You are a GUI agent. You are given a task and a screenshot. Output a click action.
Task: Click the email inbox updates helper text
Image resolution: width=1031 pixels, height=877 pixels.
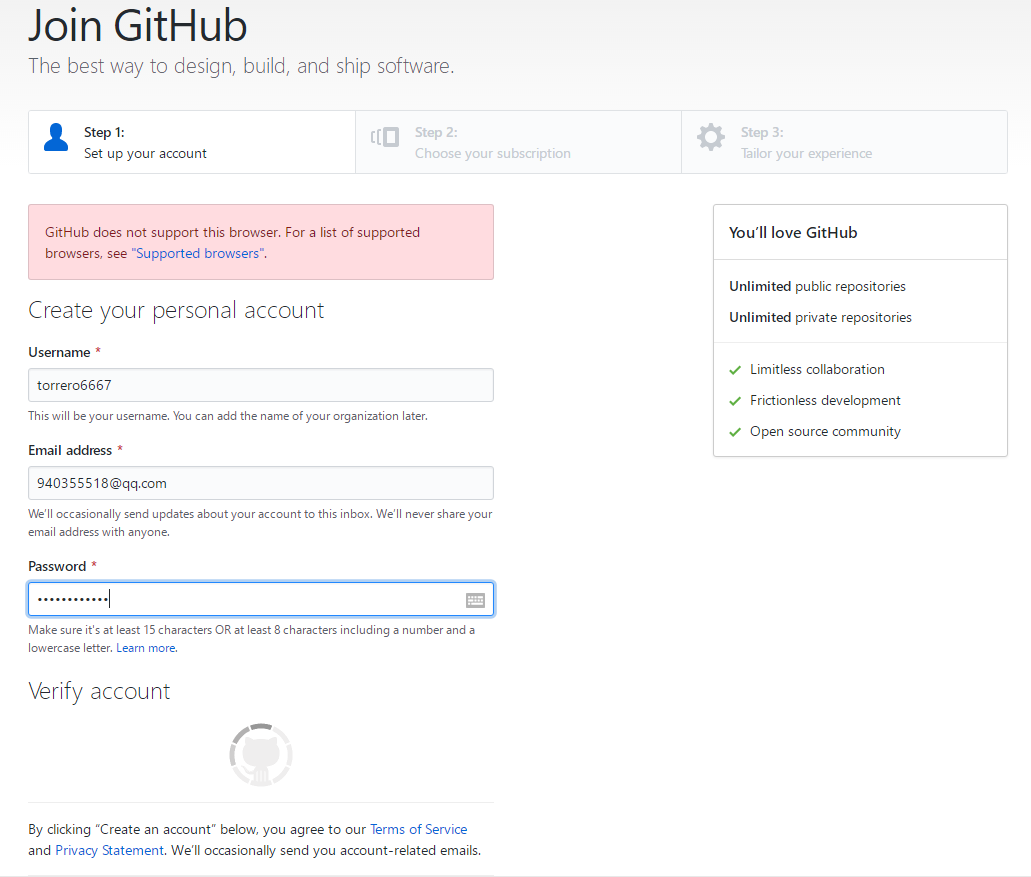pos(260,523)
